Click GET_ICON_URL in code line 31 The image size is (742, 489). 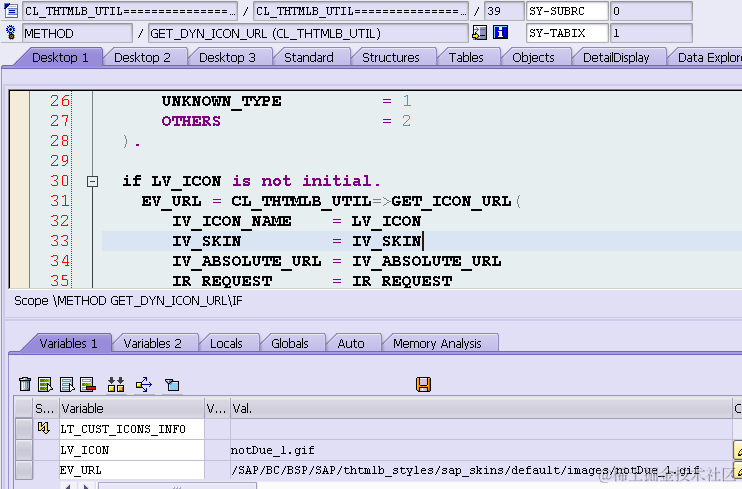pyautogui.click(x=451, y=201)
